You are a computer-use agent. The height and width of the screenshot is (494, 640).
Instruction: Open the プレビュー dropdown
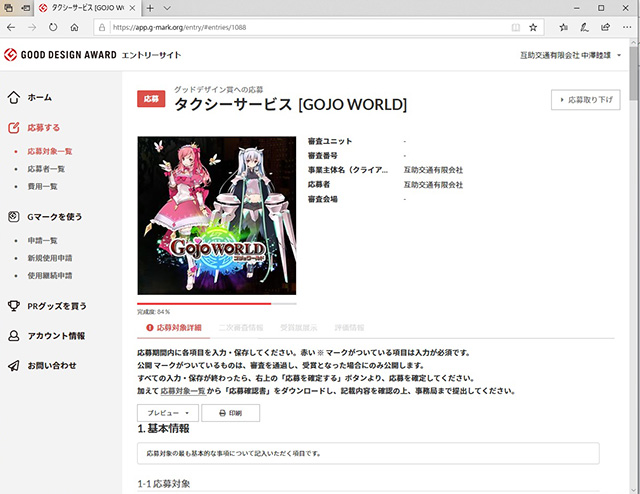pyautogui.click(x=166, y=412)
